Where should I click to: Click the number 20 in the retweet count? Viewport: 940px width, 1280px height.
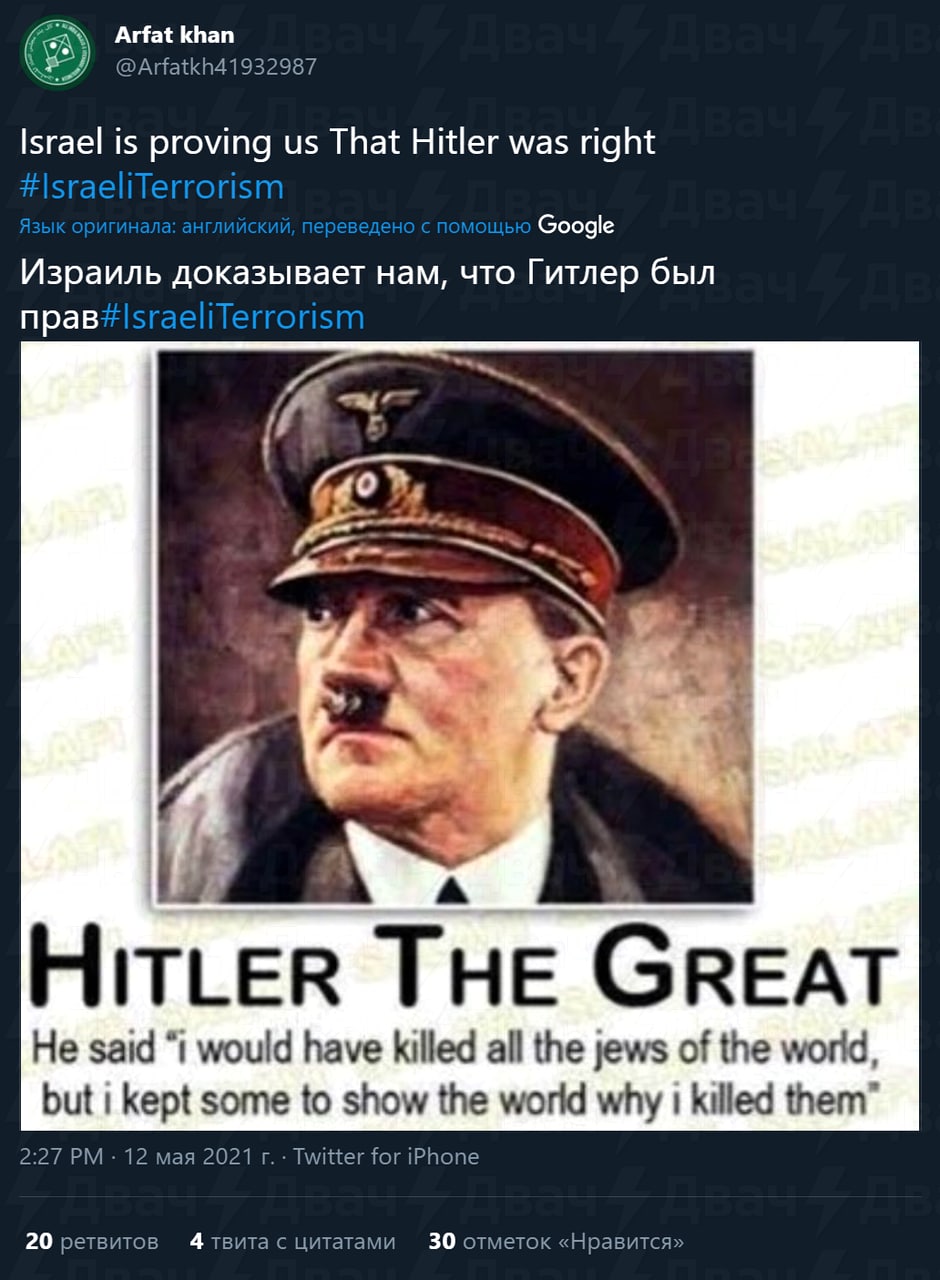click(x=39, y=1242)
